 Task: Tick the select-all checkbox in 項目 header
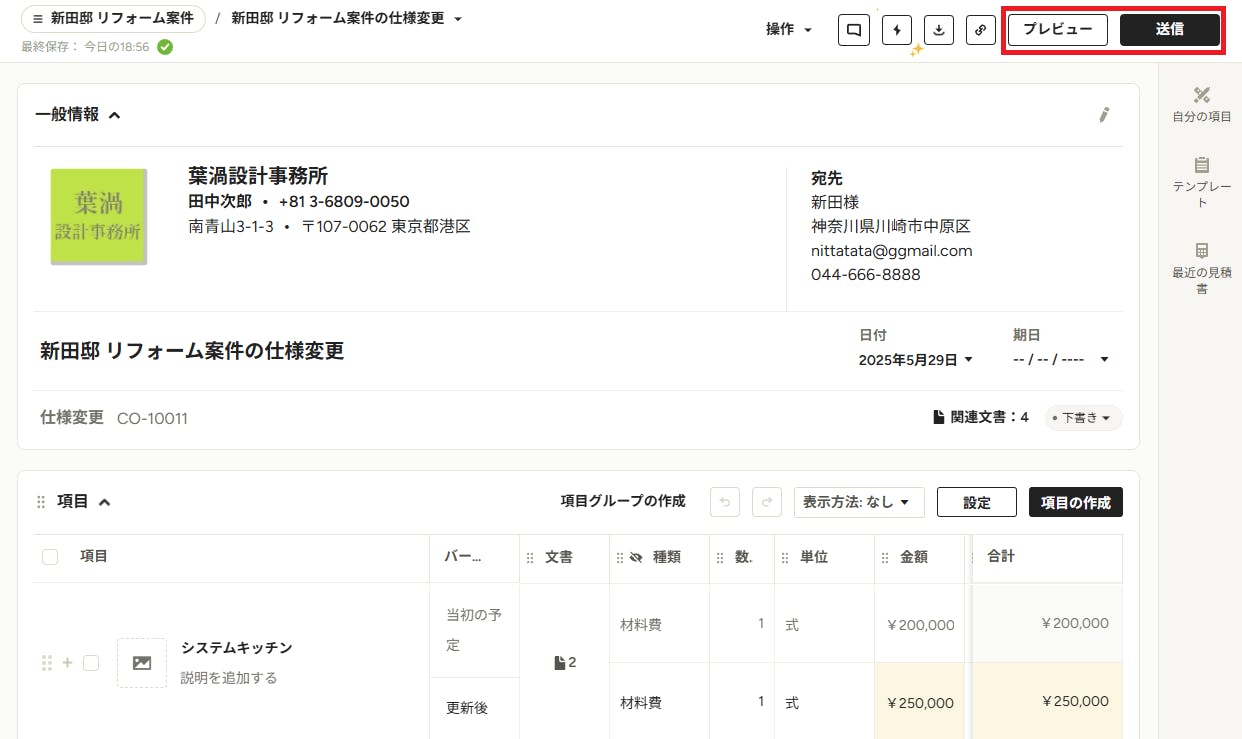50,557
